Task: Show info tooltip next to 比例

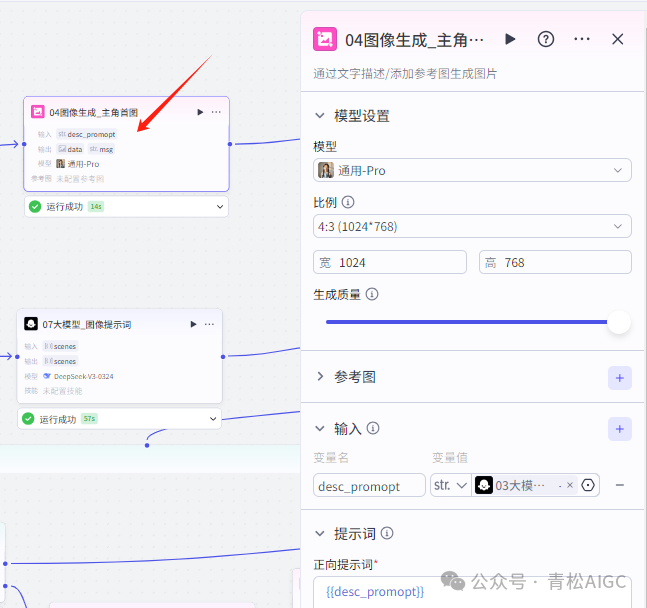Action: click(348, 202)
